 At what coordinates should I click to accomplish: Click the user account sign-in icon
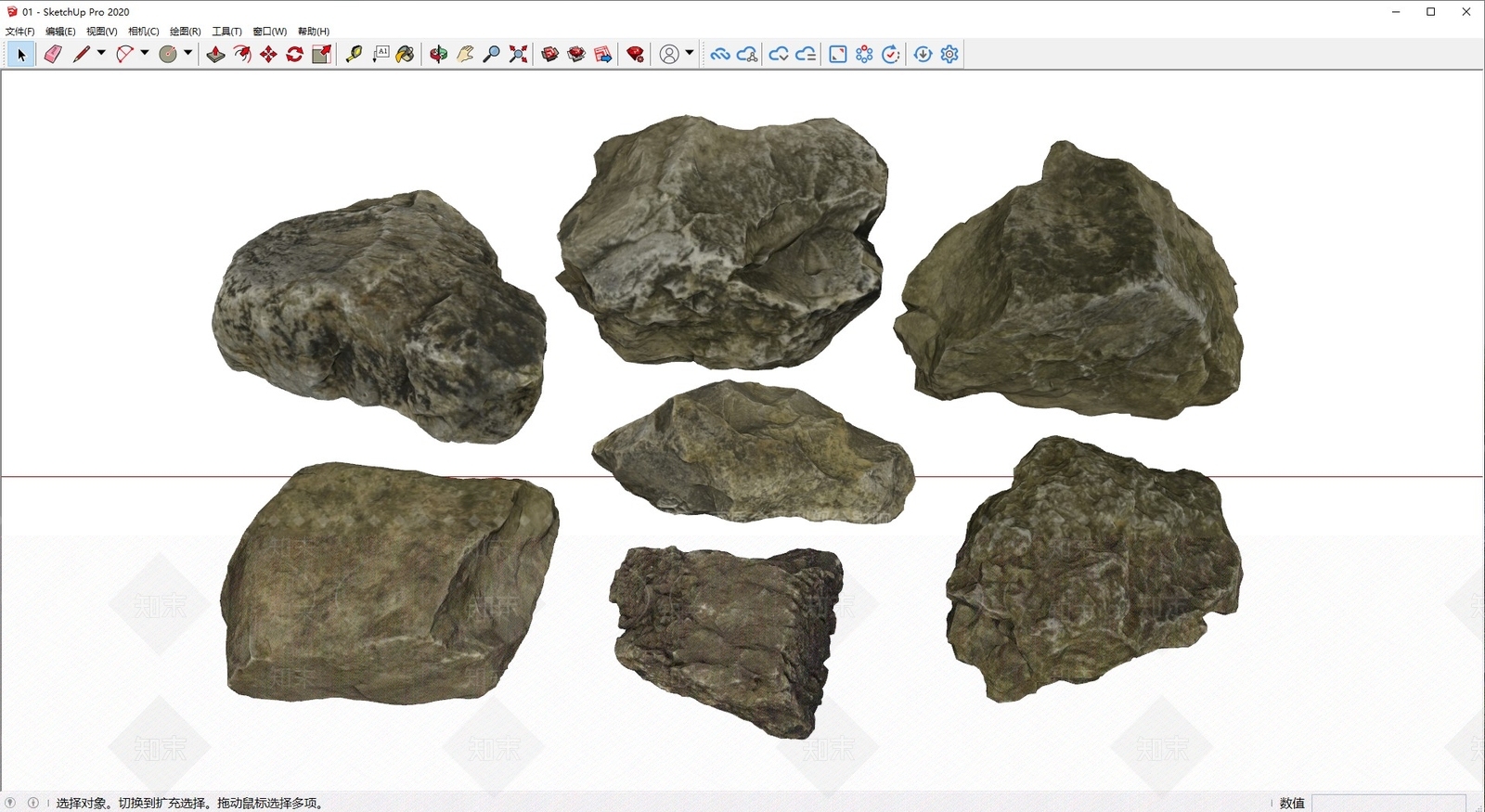click(x=669, y=55)
